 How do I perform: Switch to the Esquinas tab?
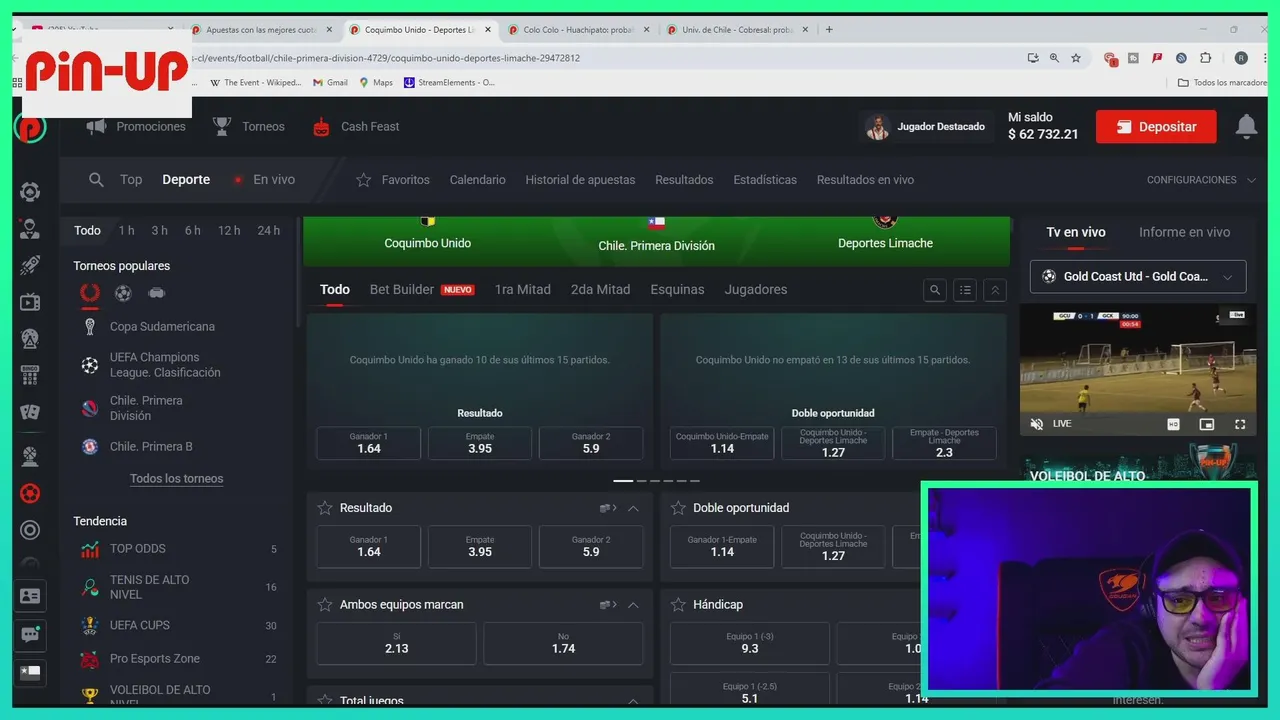pos(677,290)
